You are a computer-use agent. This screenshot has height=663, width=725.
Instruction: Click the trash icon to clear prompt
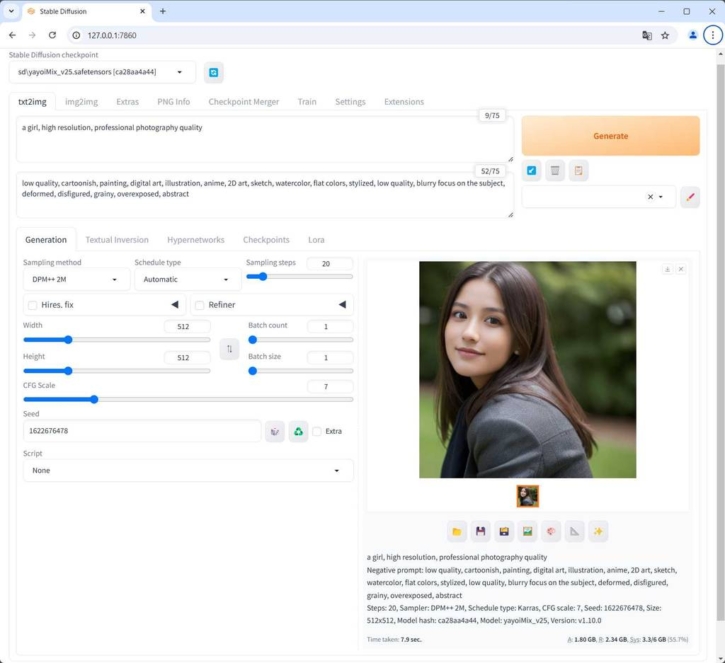pos(555,171)
